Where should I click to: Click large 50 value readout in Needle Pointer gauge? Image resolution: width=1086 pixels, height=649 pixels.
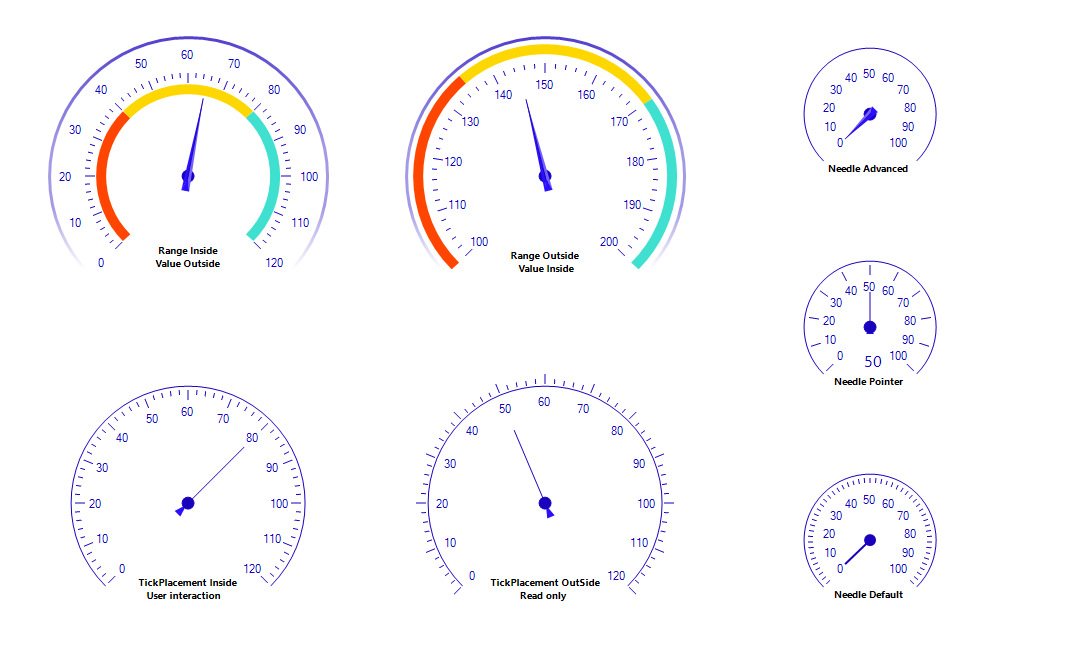(x=873, y=362)
